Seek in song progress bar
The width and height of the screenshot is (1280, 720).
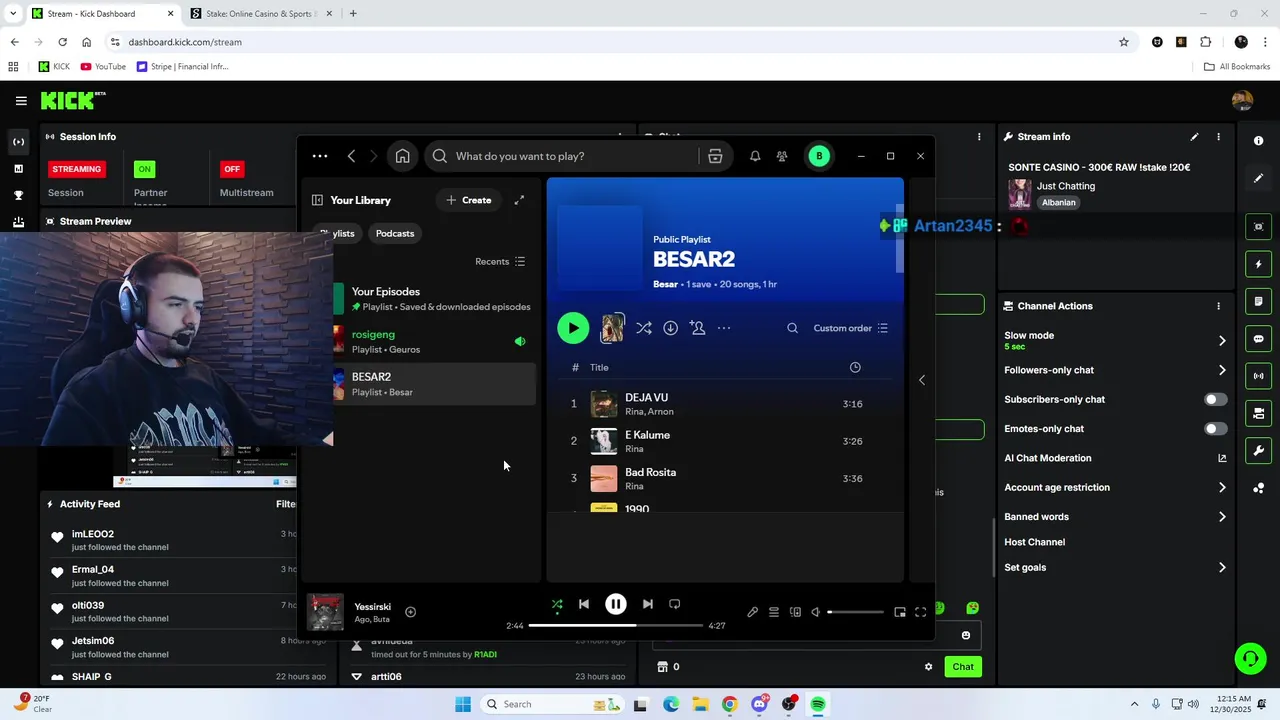616,625
